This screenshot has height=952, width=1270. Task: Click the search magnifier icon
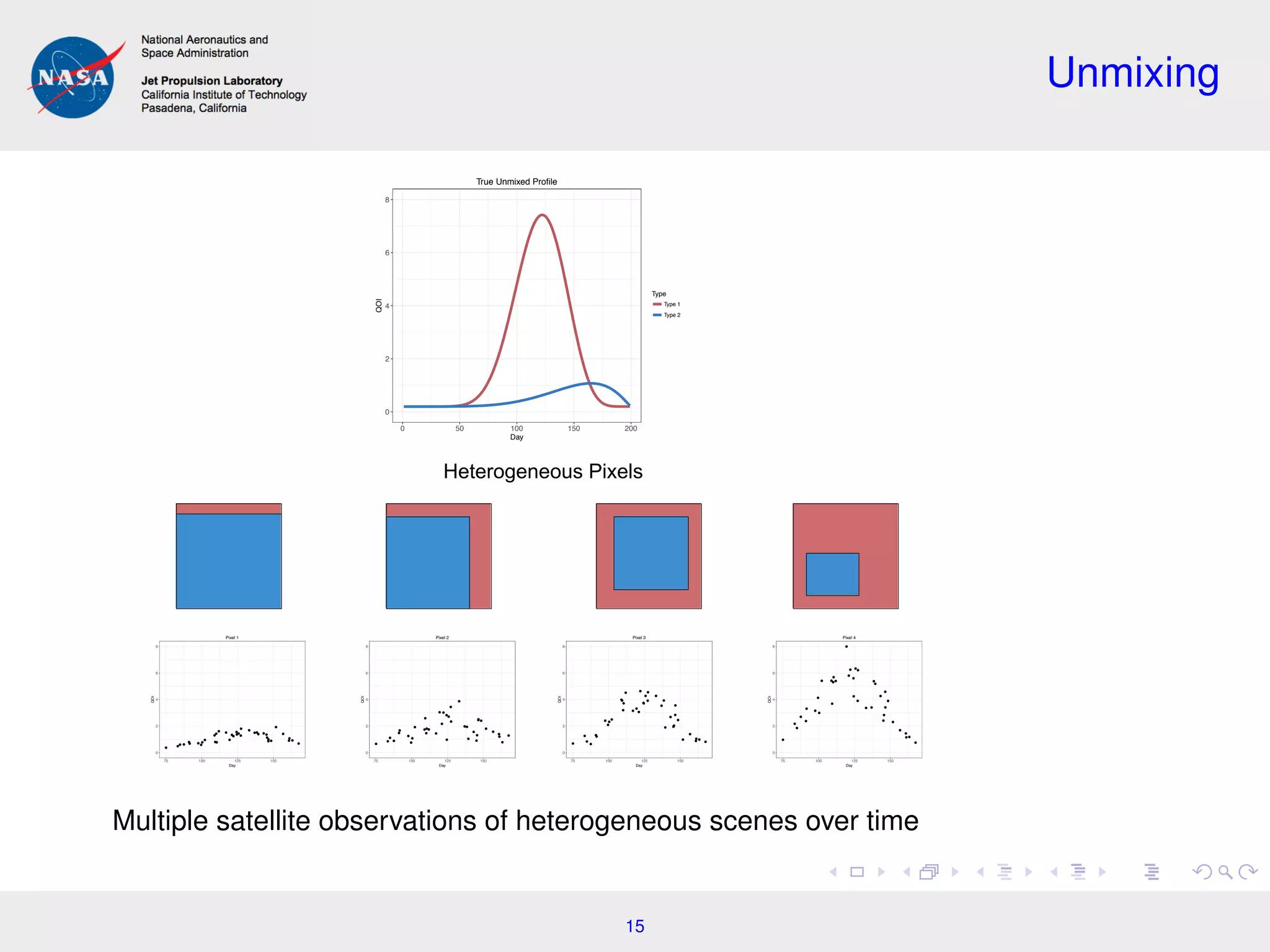(1225, 872)
